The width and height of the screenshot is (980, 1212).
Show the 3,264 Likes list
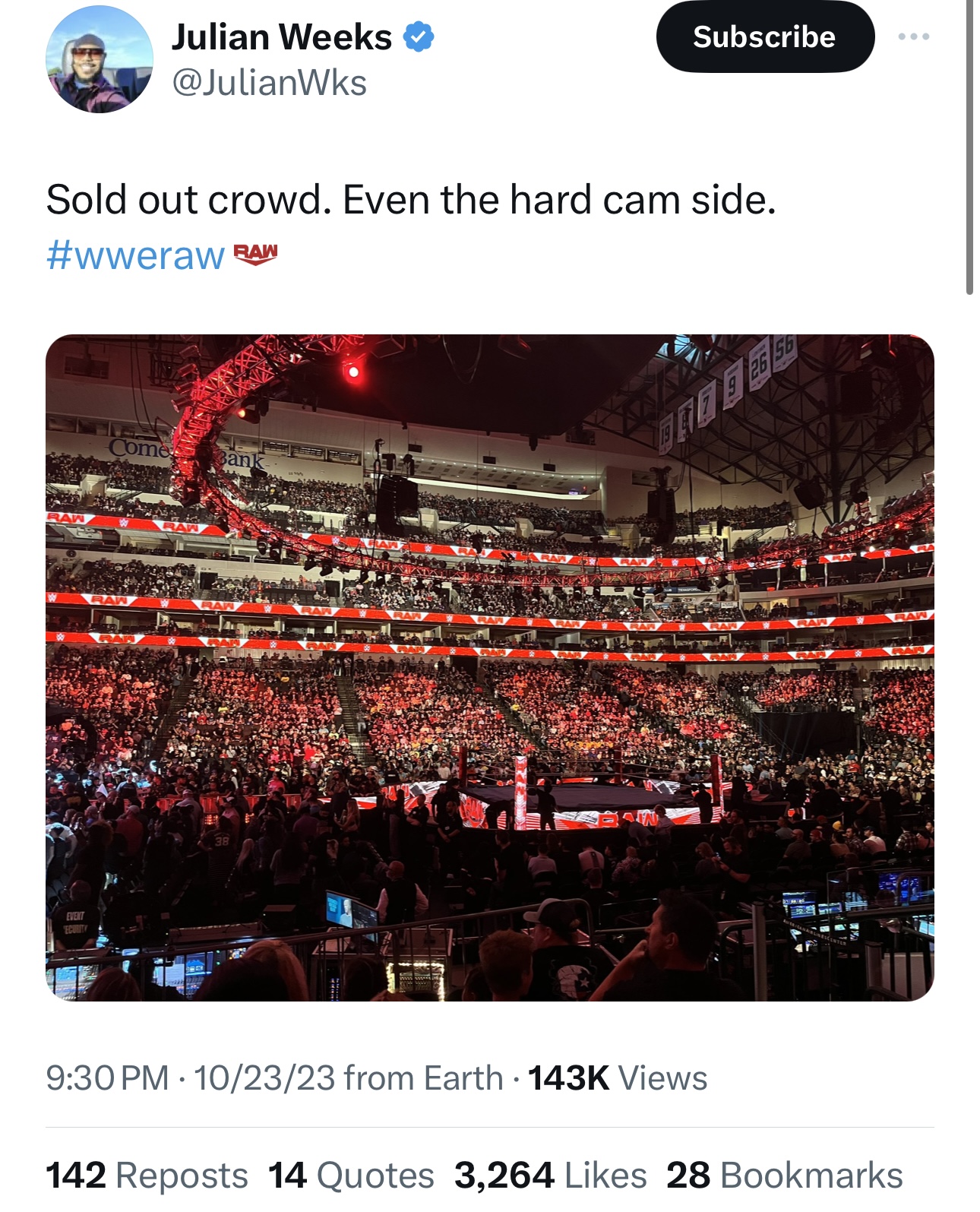coord(550,1175)
